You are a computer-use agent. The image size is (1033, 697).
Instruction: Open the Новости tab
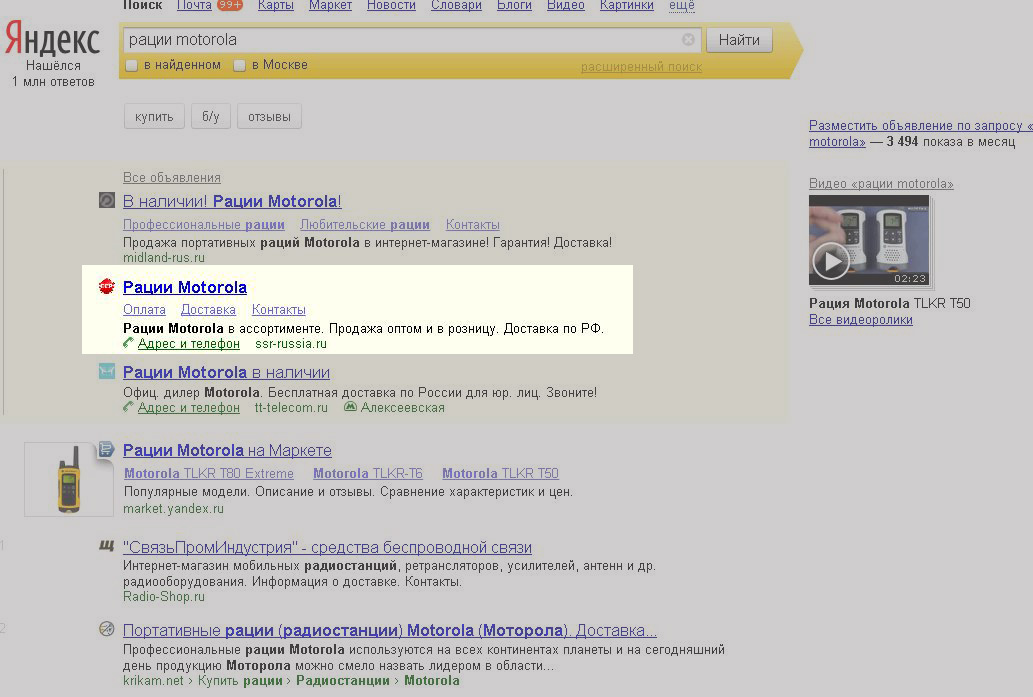coord(391,5)
